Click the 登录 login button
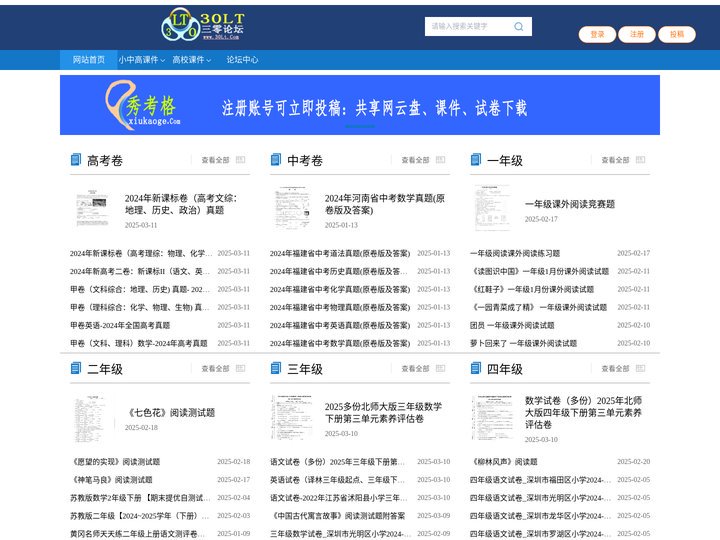 coord(597,34)
